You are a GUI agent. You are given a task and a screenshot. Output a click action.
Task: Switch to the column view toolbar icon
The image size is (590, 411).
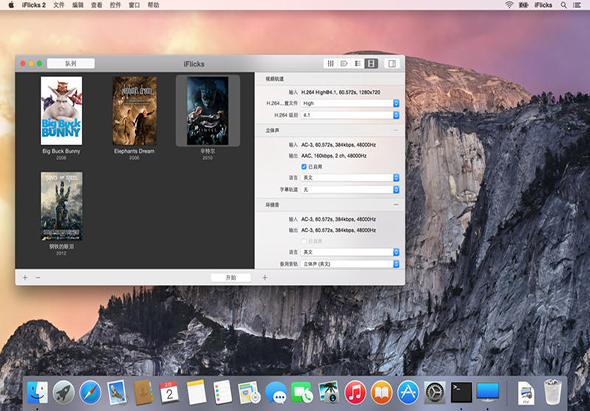[x=330, y=64]
